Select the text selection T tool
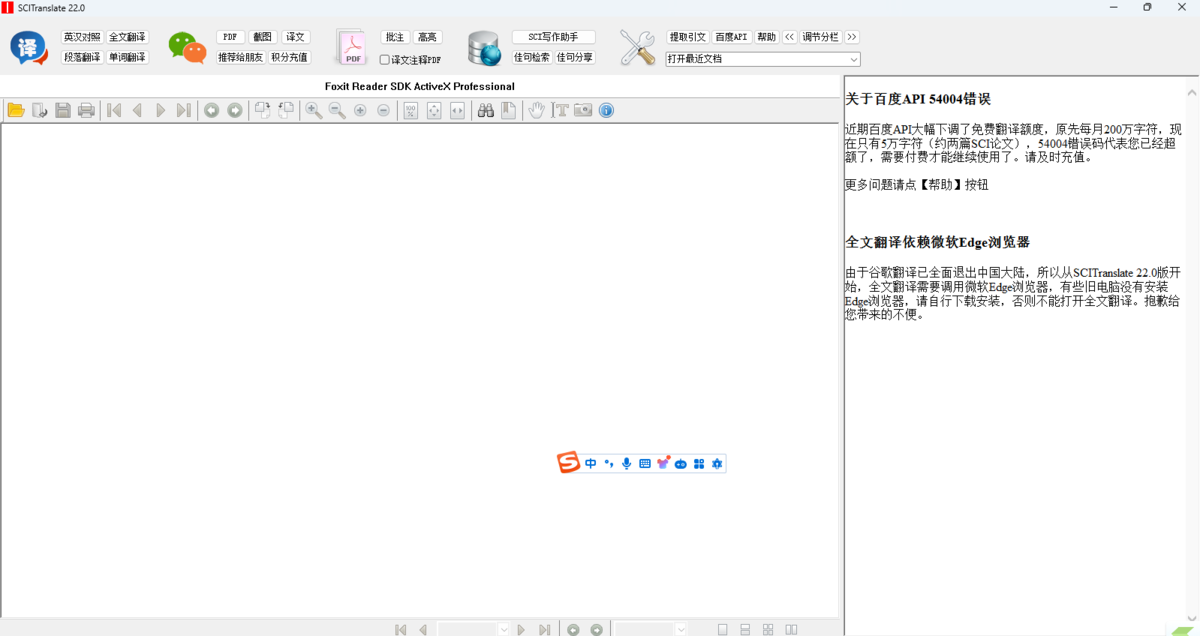This screenshot has height=636, width=1200. (560, 110)
